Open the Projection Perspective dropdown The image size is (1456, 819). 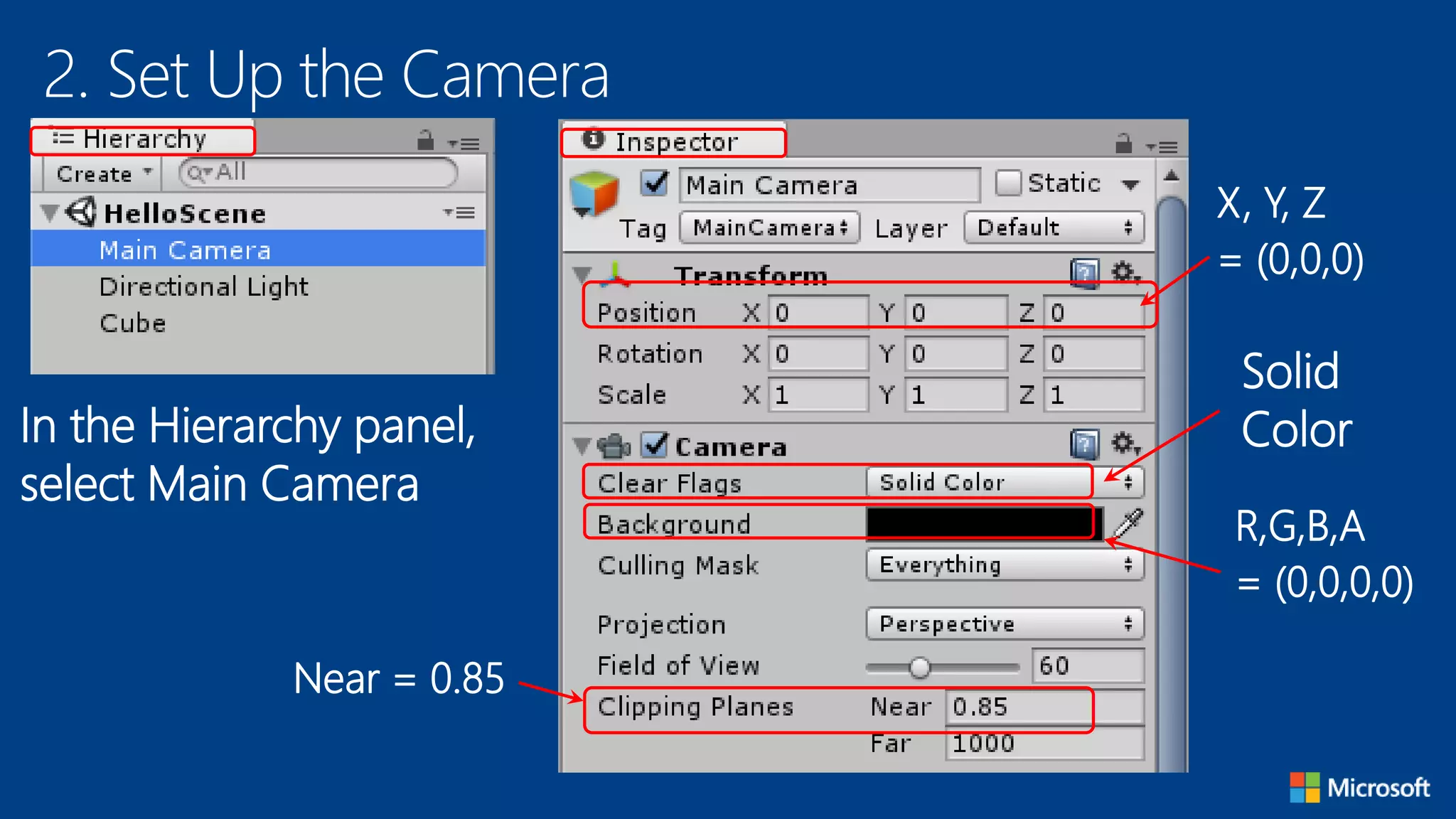[x=1005, y=623]
